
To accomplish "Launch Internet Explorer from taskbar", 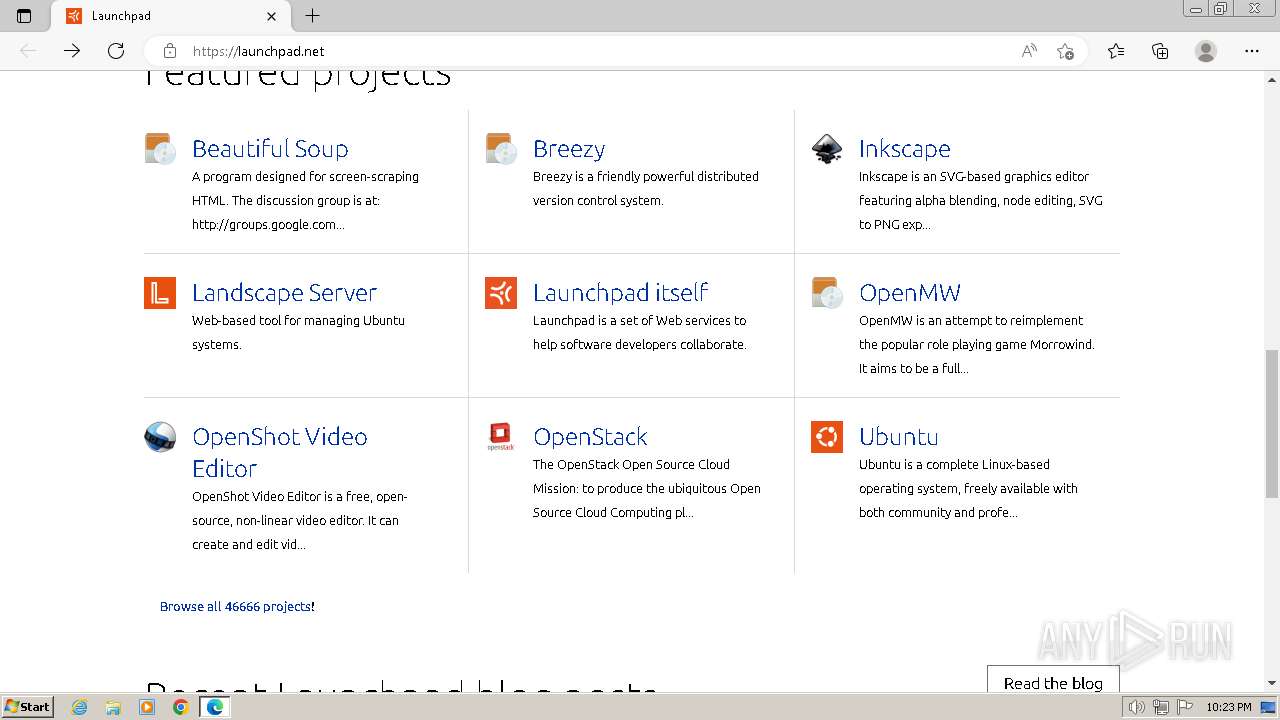I will [80, 707].
